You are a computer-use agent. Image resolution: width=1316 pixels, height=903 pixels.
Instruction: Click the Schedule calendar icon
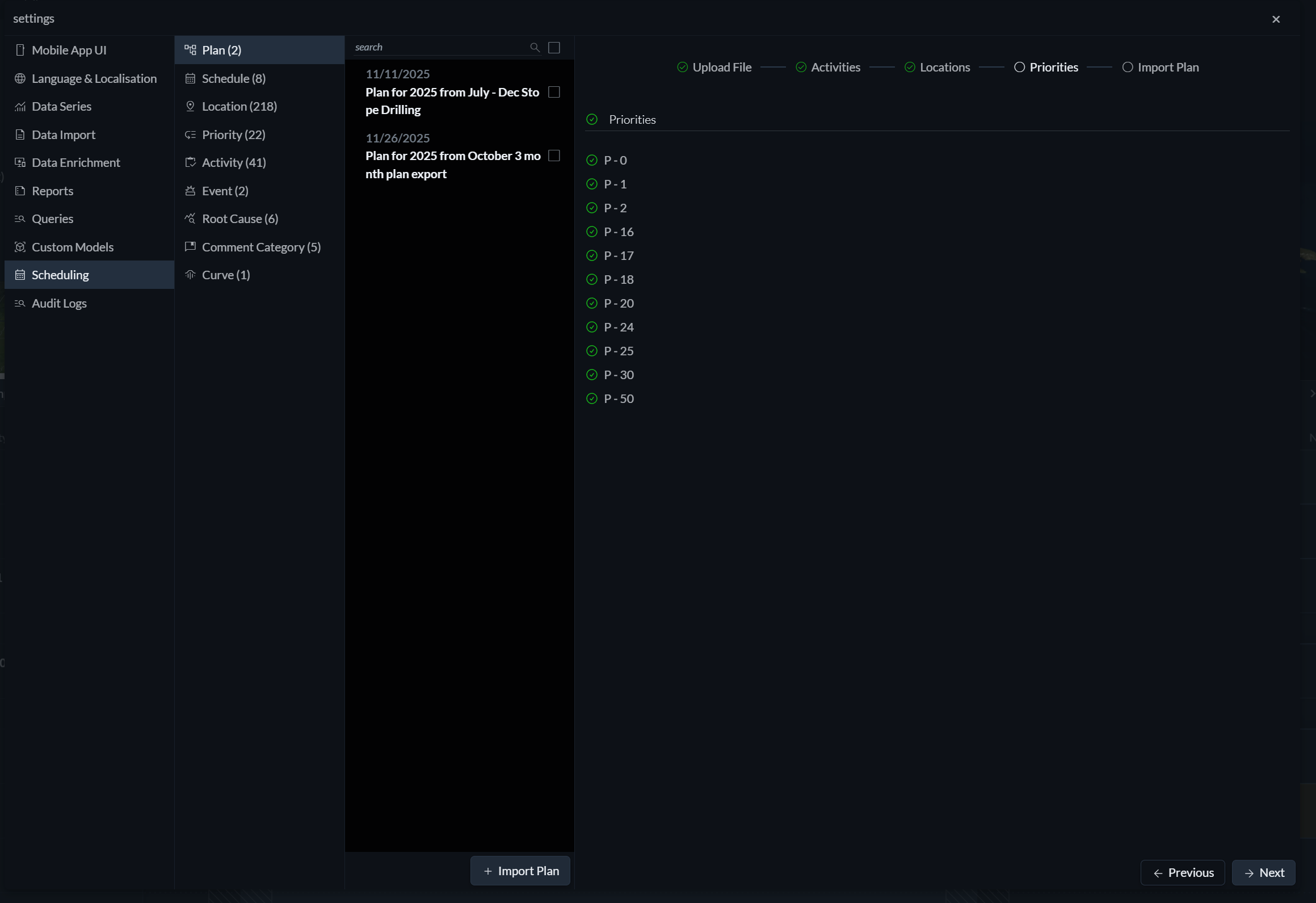click(x=190, y=78)
